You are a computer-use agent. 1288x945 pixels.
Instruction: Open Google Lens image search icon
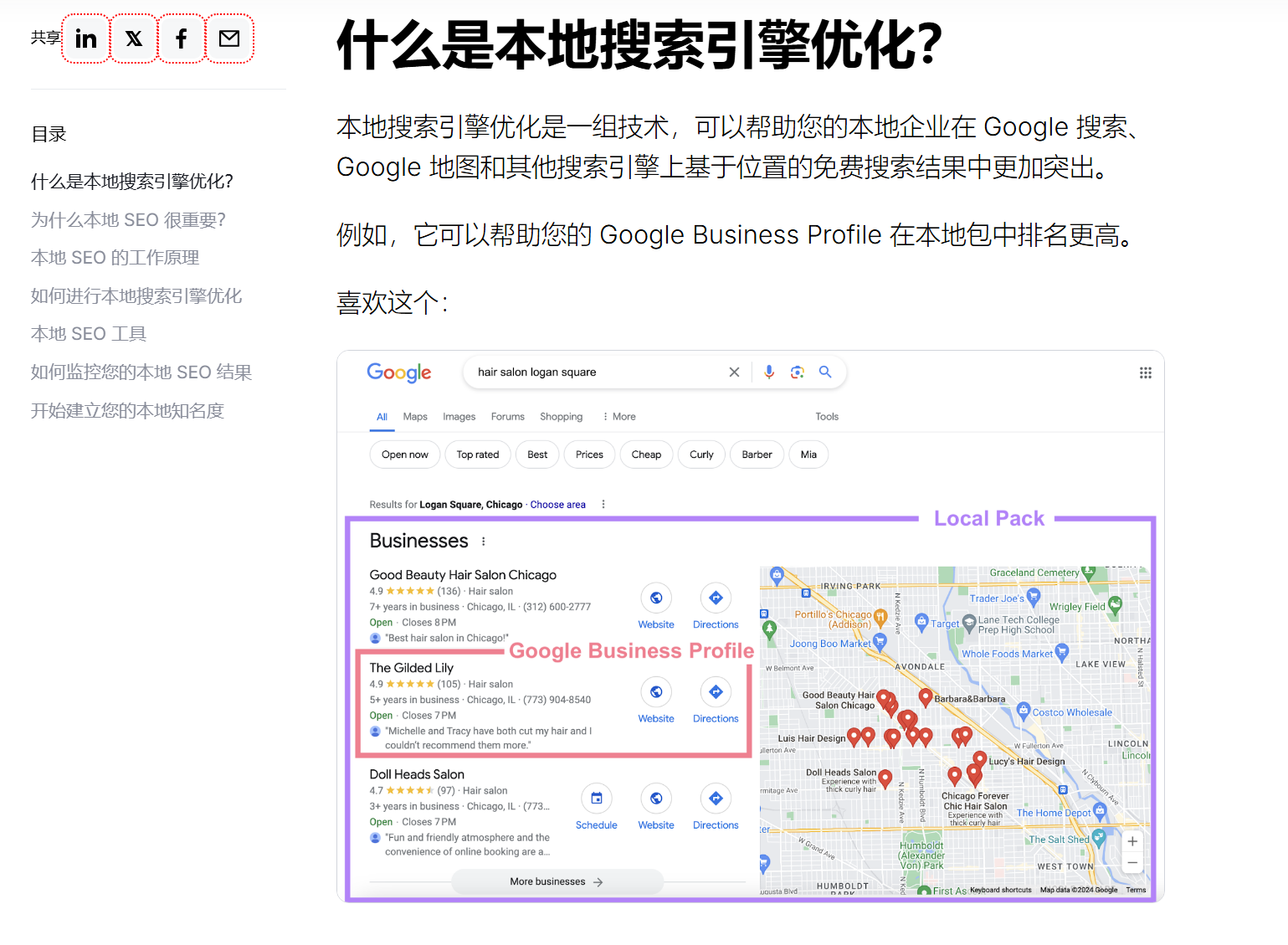click(x=798, y=372)
